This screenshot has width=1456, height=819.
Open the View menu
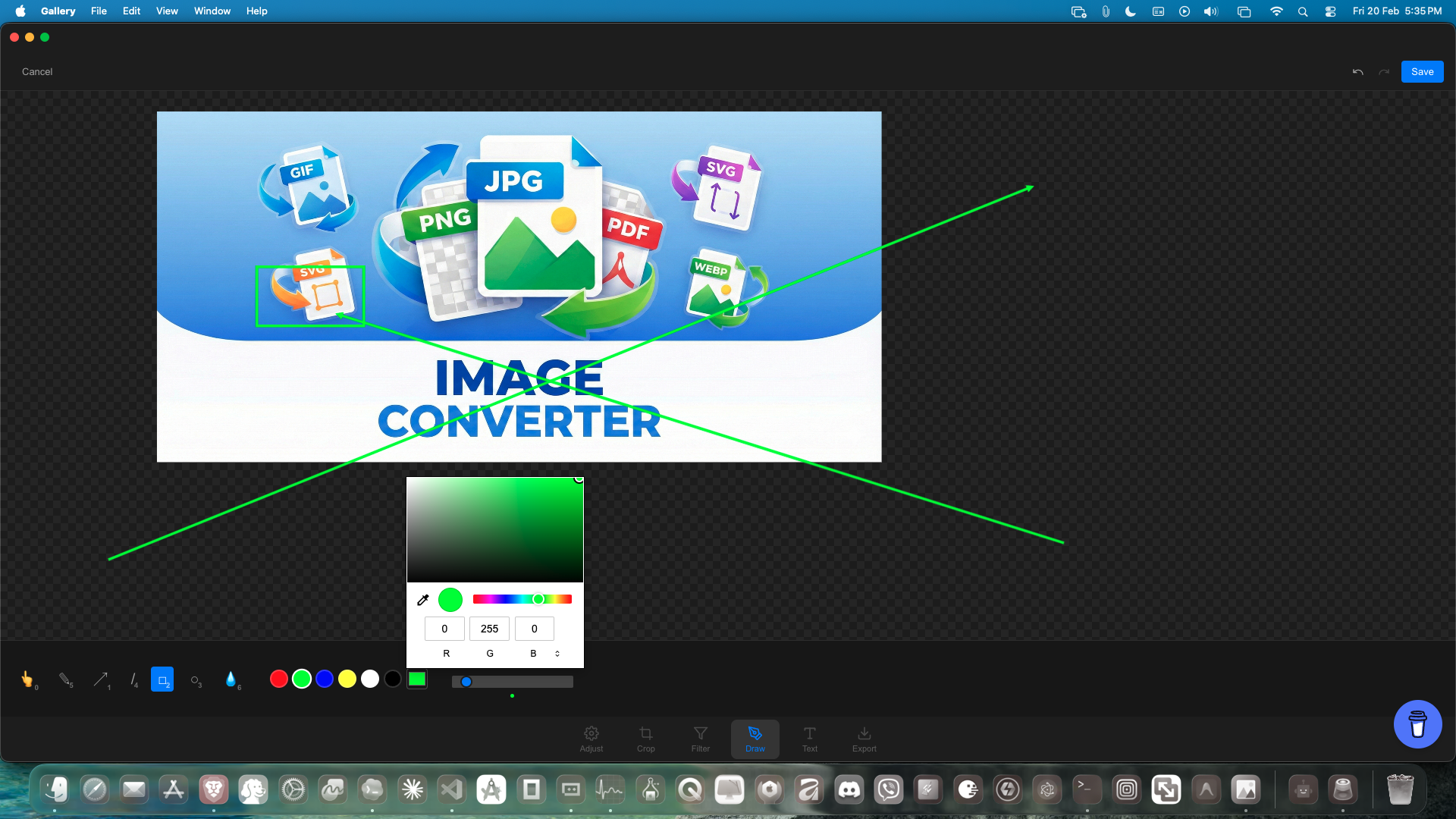coord(167,11)
